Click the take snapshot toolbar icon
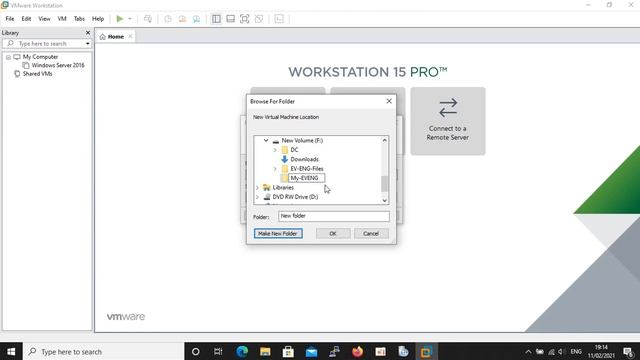 click(168, 19)
